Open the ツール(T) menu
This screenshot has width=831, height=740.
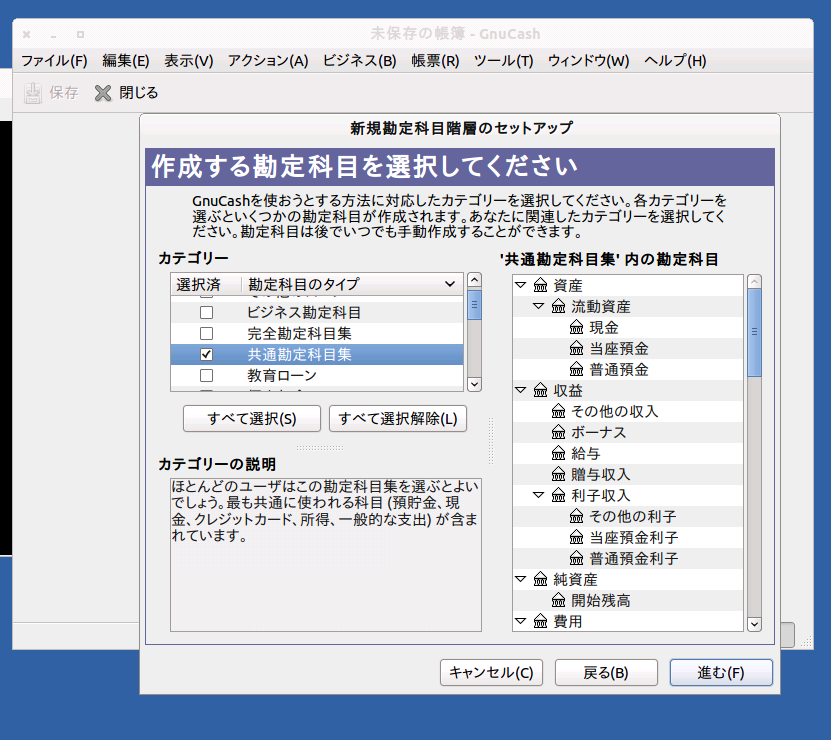pyautogui.click(x=503, y=61)
